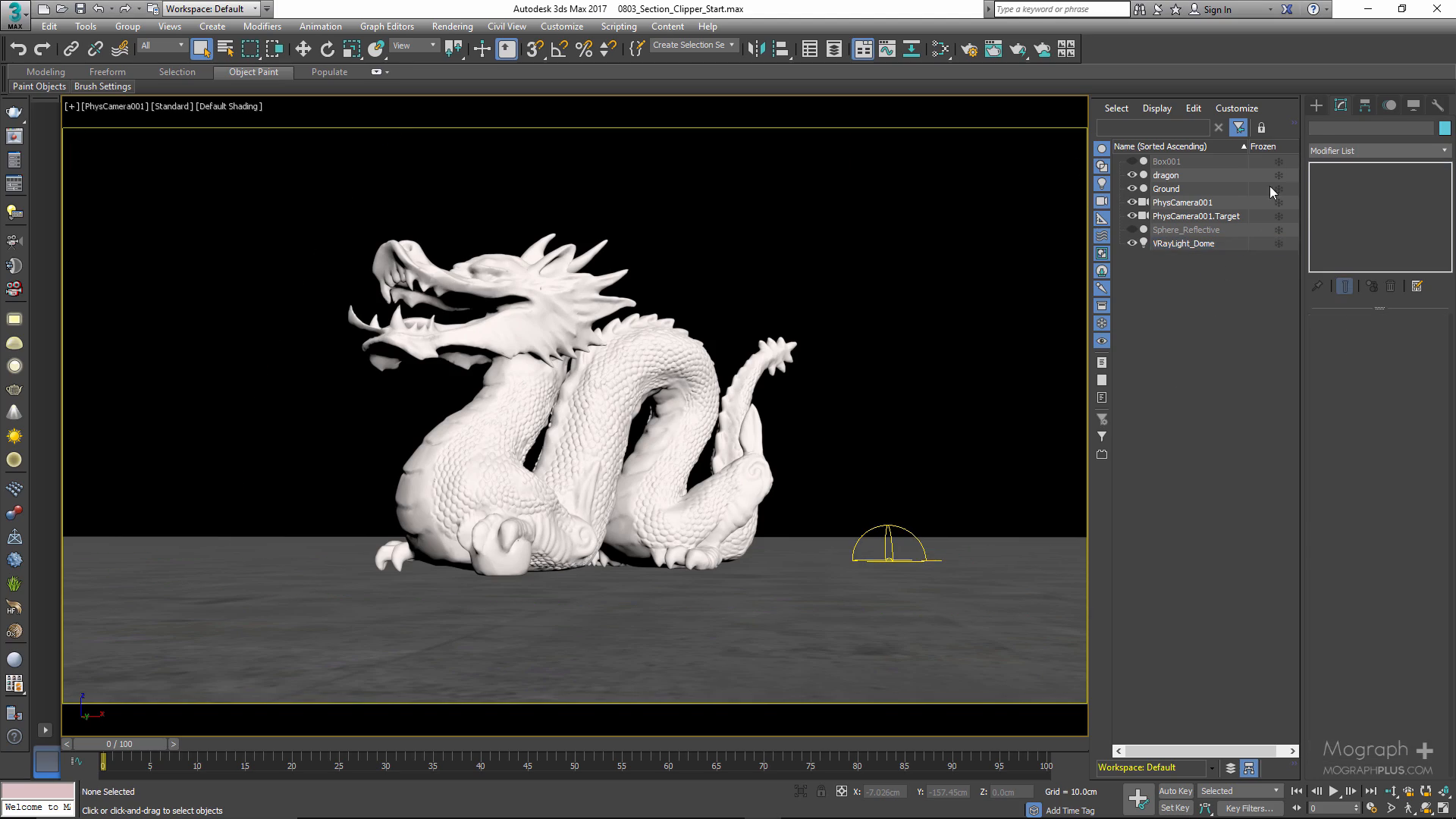Open the Modify panel tab icon
This screenshot has width=1456, height=819.
[1340, 105]
